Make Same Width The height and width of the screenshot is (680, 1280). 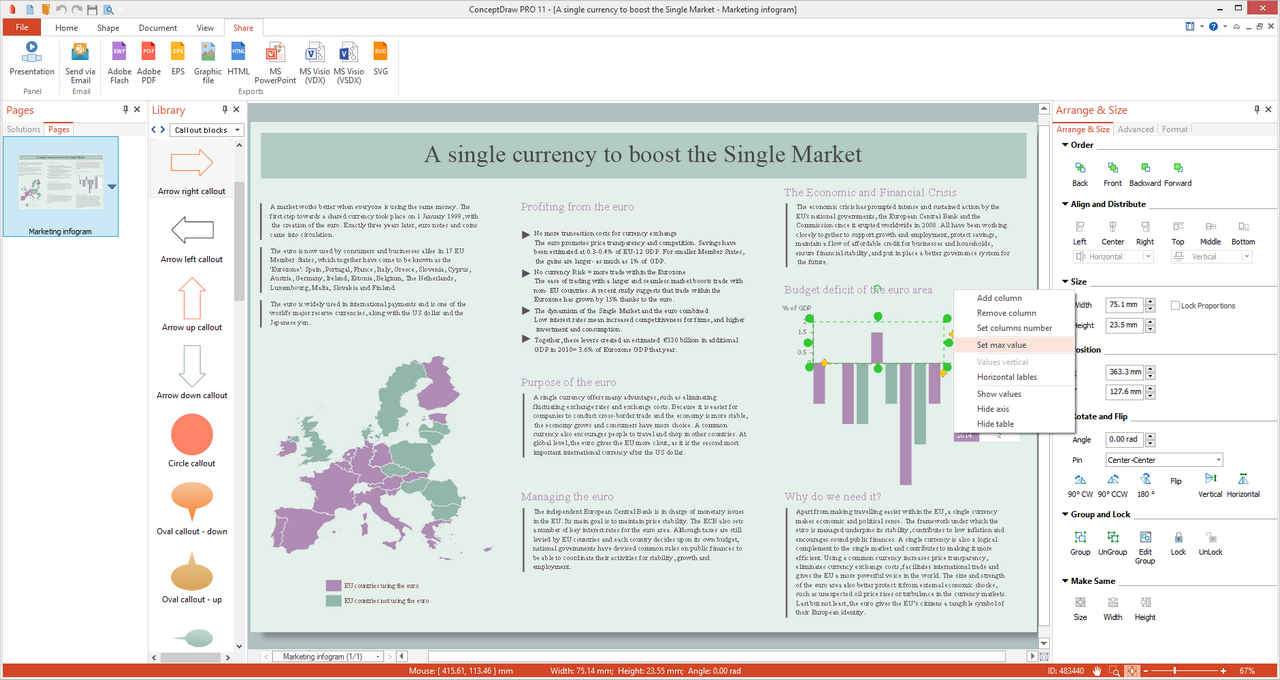click(x=1112, y=609)
